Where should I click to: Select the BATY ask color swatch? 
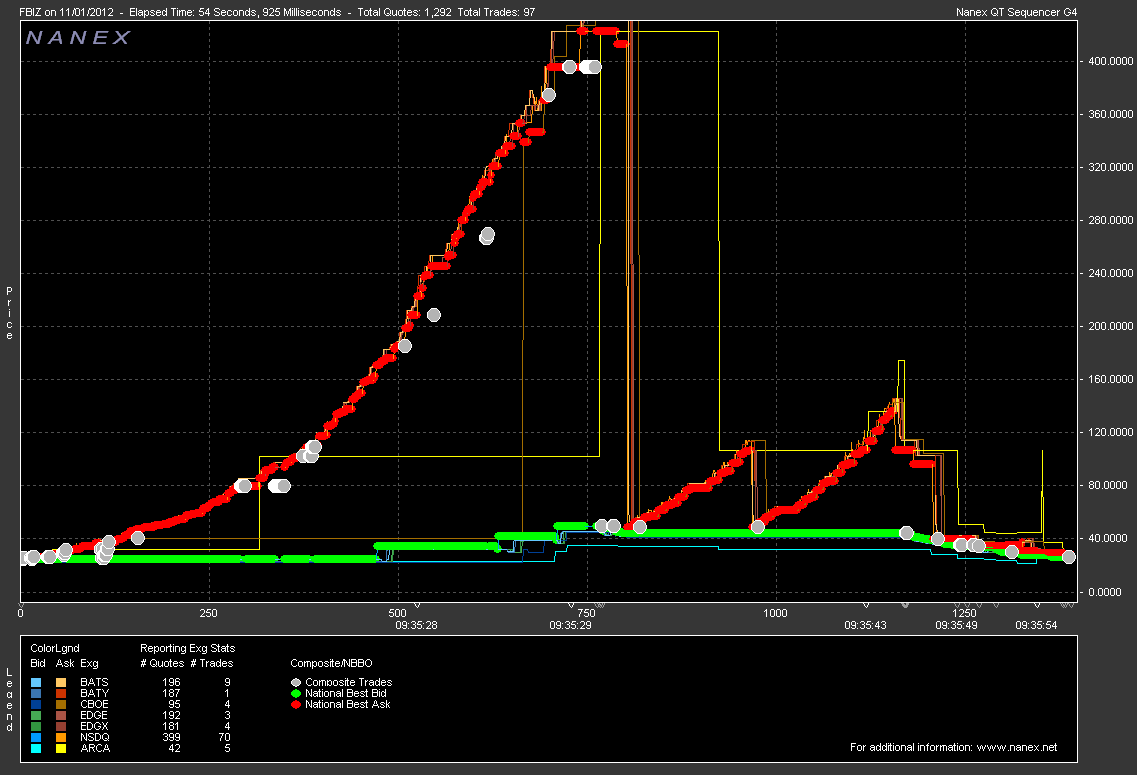click(x=61, y=693)
